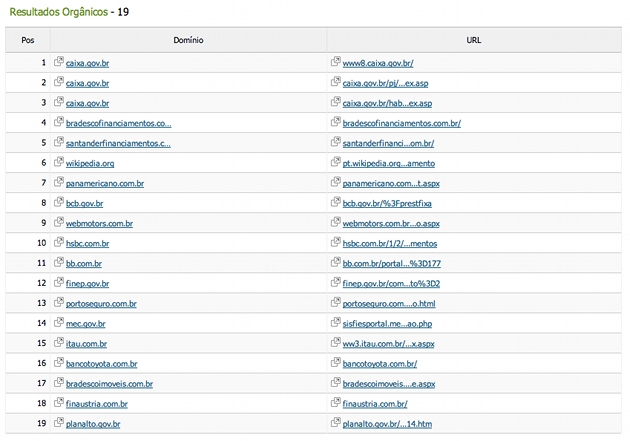Click external-link icon beside bancotoyota.com.br domain

pos(59,363)
